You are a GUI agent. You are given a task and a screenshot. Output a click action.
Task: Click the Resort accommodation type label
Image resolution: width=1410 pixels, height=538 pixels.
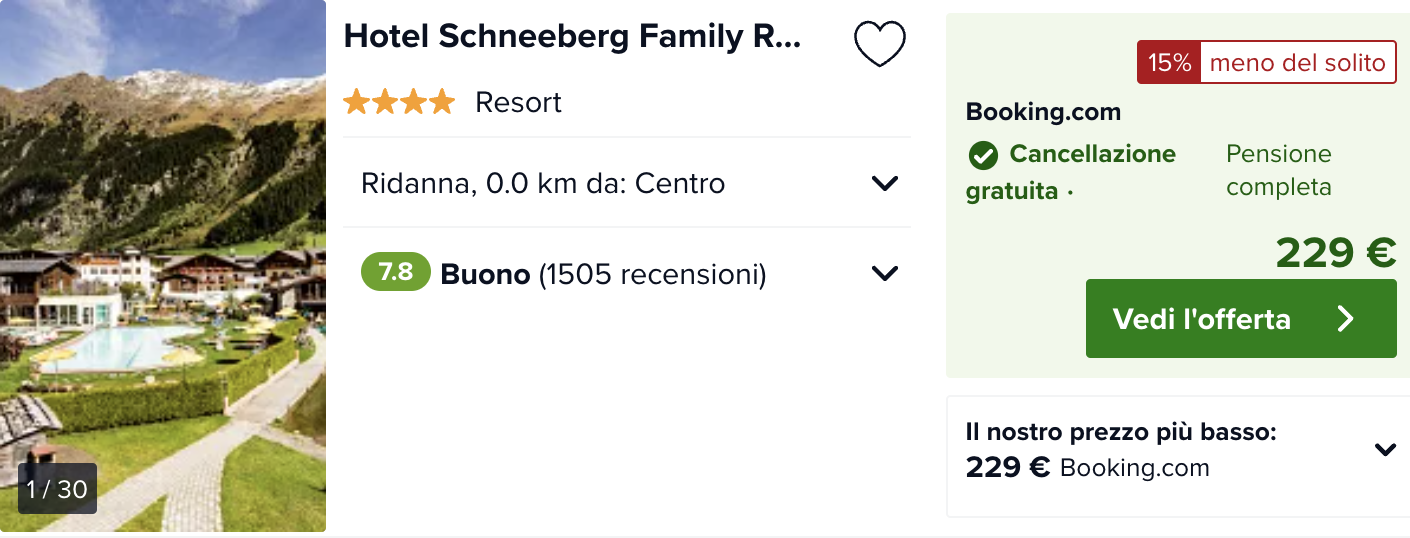click(x=518, y=102)
